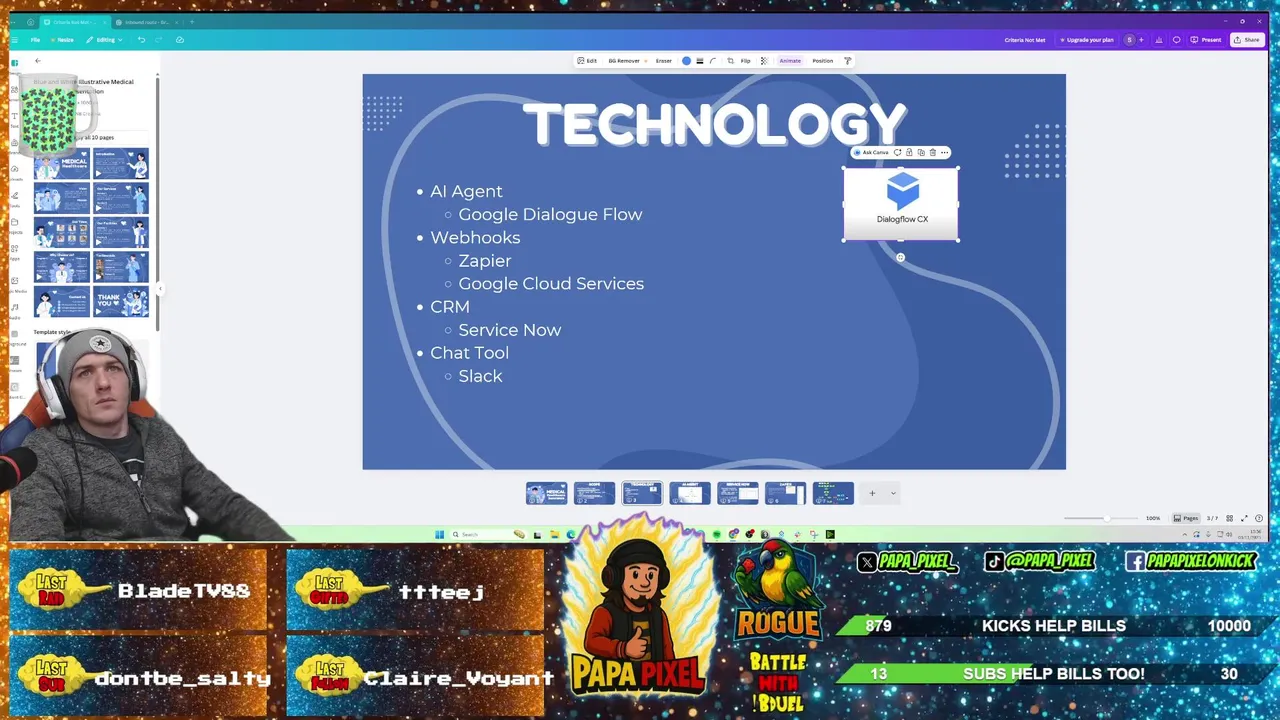
Task: Open the corner rounding icon
Action: pos(713,61)
